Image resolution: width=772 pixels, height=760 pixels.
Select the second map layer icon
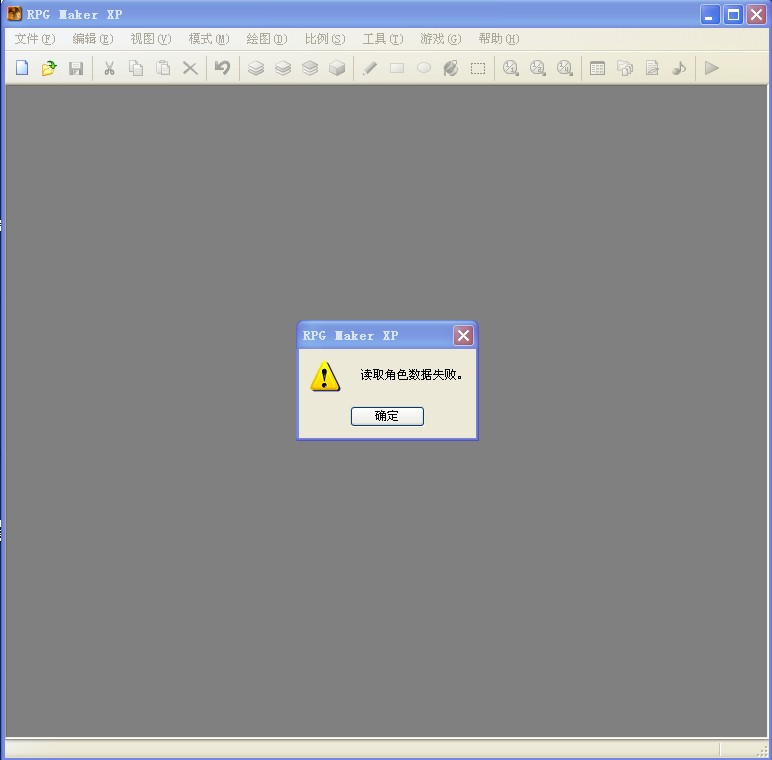tap(283, 68)
